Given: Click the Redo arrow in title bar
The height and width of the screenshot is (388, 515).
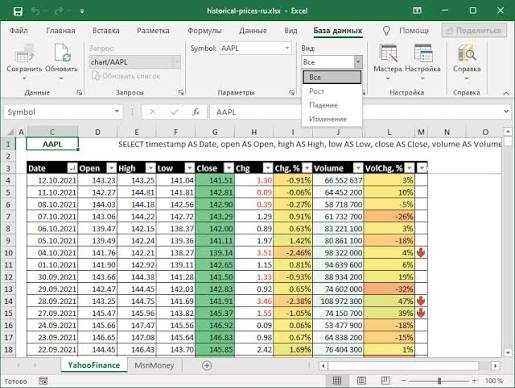Looking at the screenshot, I should click(59, 11).
